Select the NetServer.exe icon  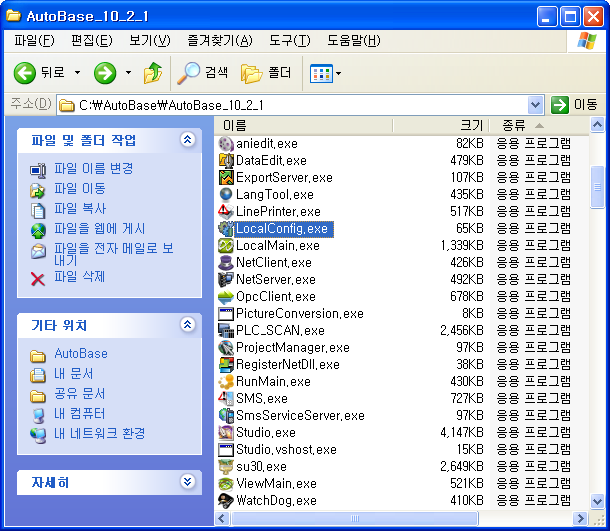pos(226,280)
